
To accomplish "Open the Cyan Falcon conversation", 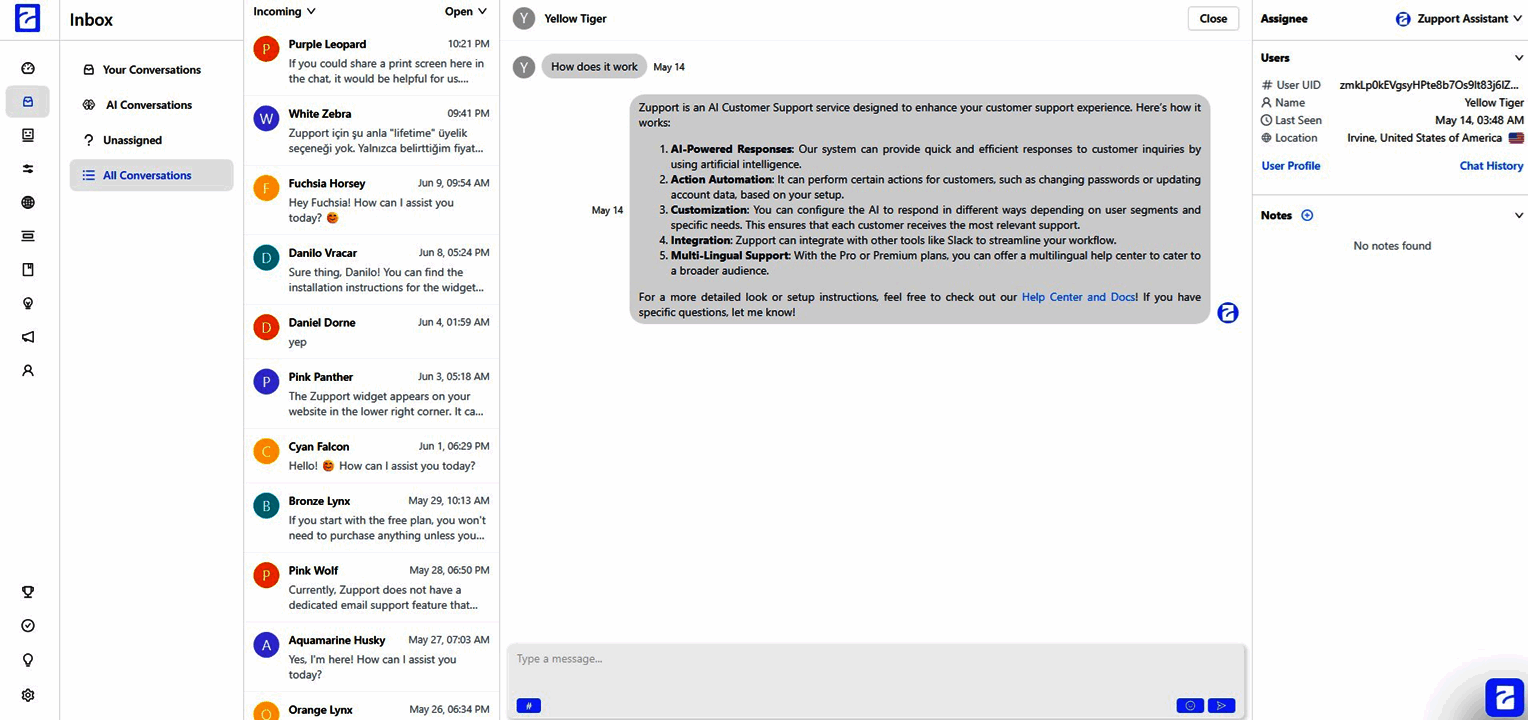I will pos(371,456).
